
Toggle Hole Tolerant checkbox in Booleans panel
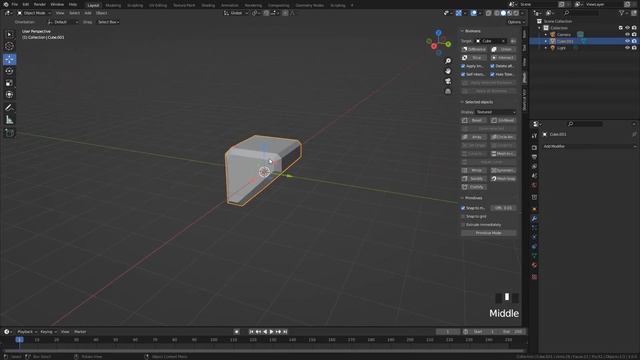492,74
